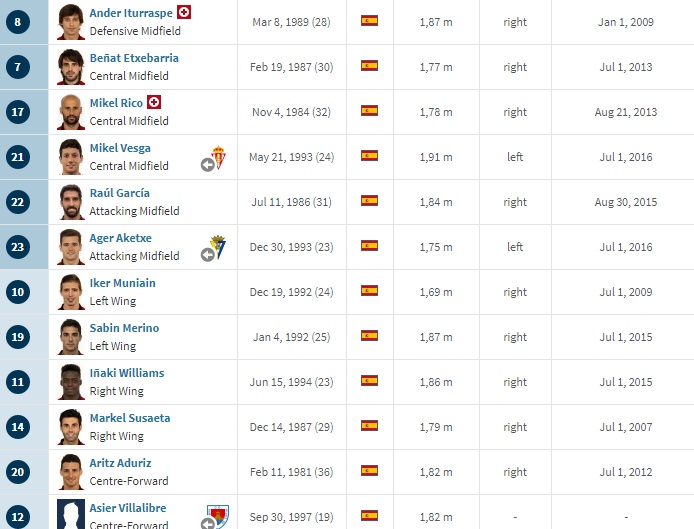Click Cádiz club crest in Ager Aketxe row
Screen dimensions: 694x529
[218, 247]
